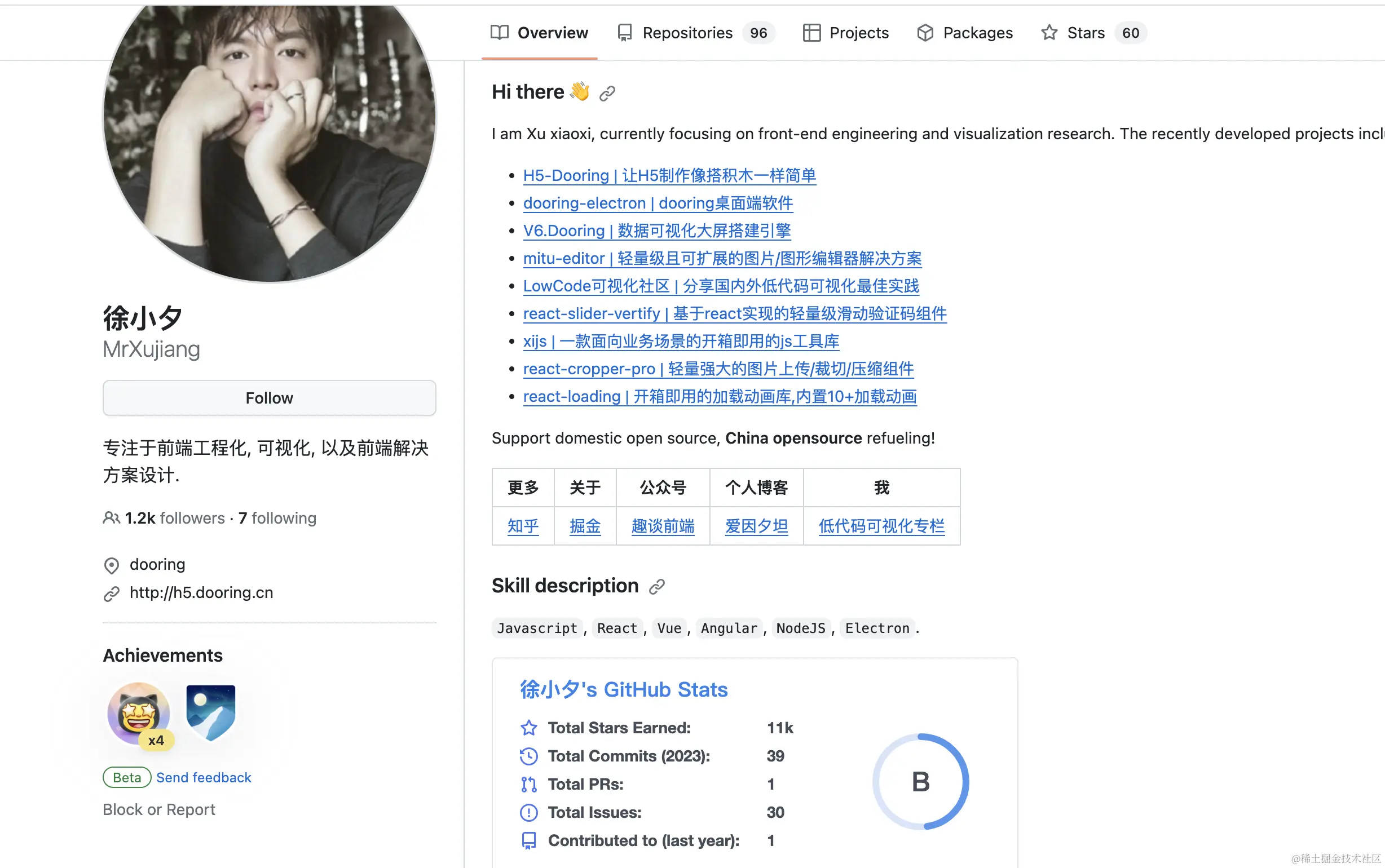Click the 7 following link
Screen dimensions: 1385x868
277,518
